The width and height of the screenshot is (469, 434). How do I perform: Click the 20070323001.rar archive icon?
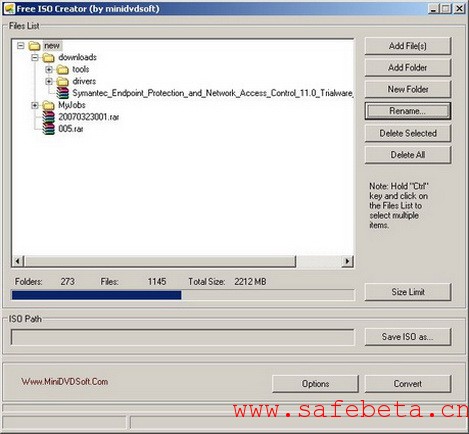pos(49,117)
